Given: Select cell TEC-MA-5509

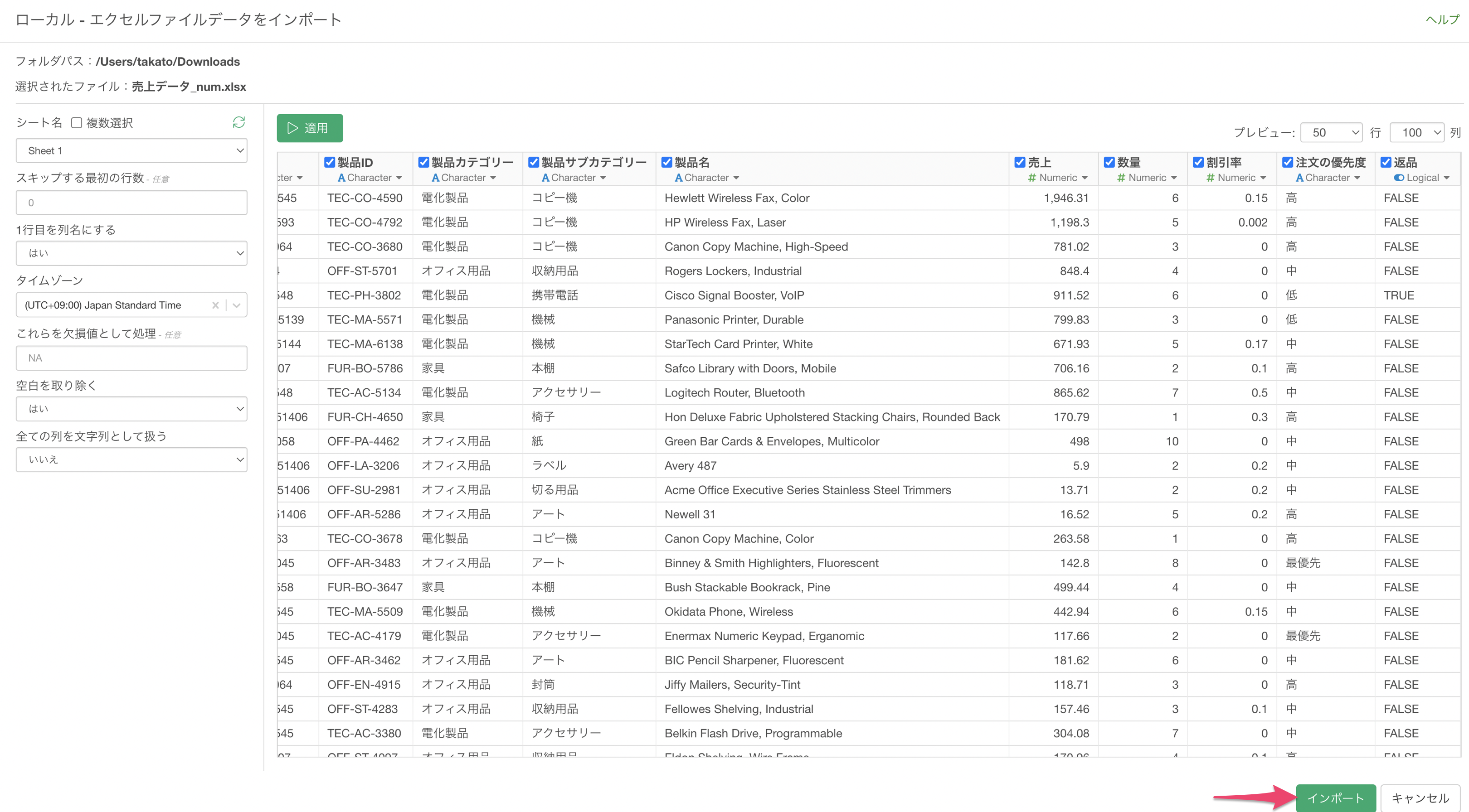Looking at the screenshot, I should point(365,611).
